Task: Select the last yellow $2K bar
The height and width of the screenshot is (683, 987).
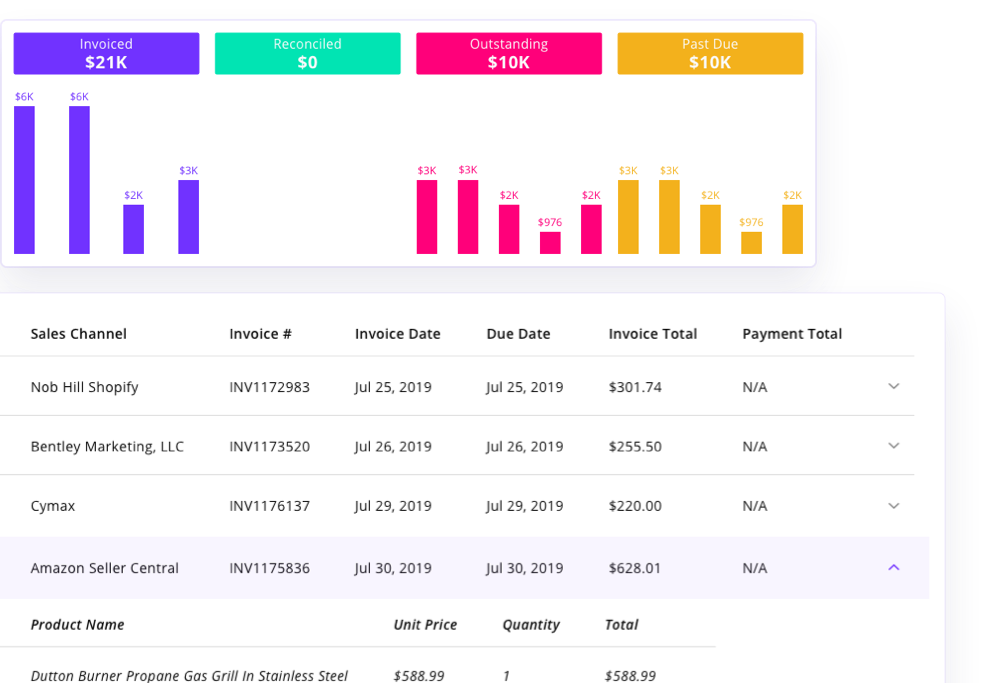Action: coord(792,225)
